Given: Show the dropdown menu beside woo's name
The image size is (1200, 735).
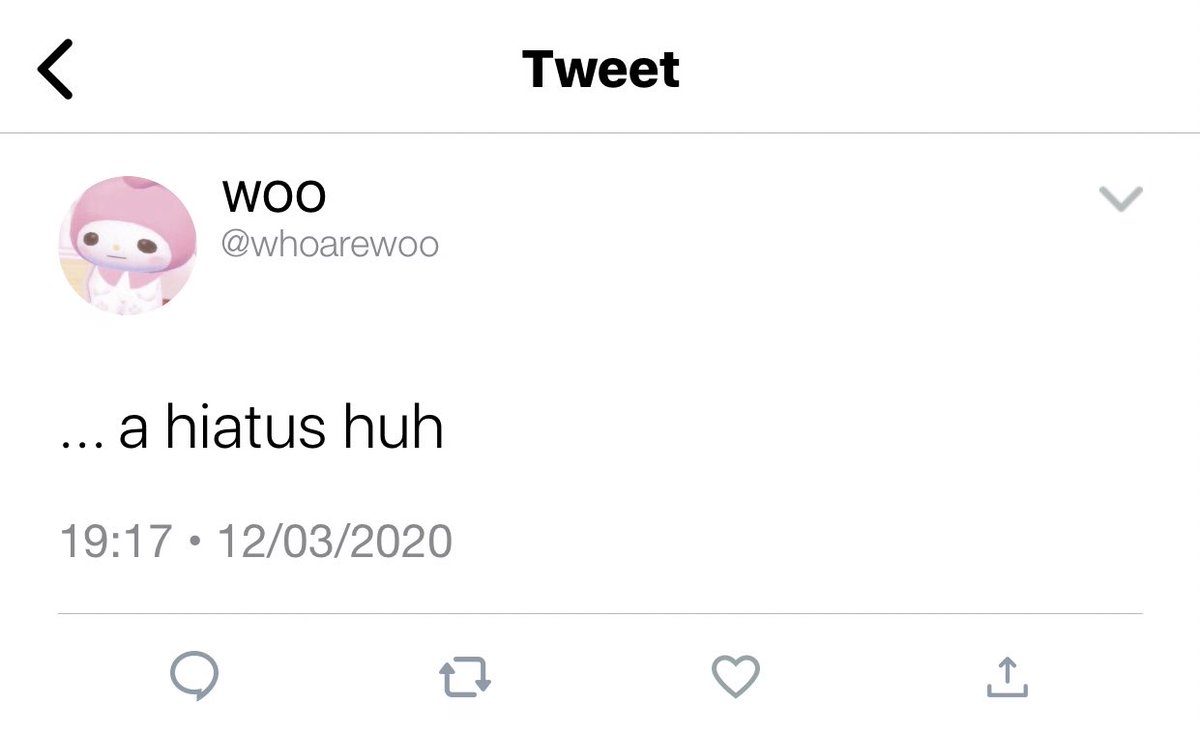Looking at the screenshot, I should pos(1120,200).
